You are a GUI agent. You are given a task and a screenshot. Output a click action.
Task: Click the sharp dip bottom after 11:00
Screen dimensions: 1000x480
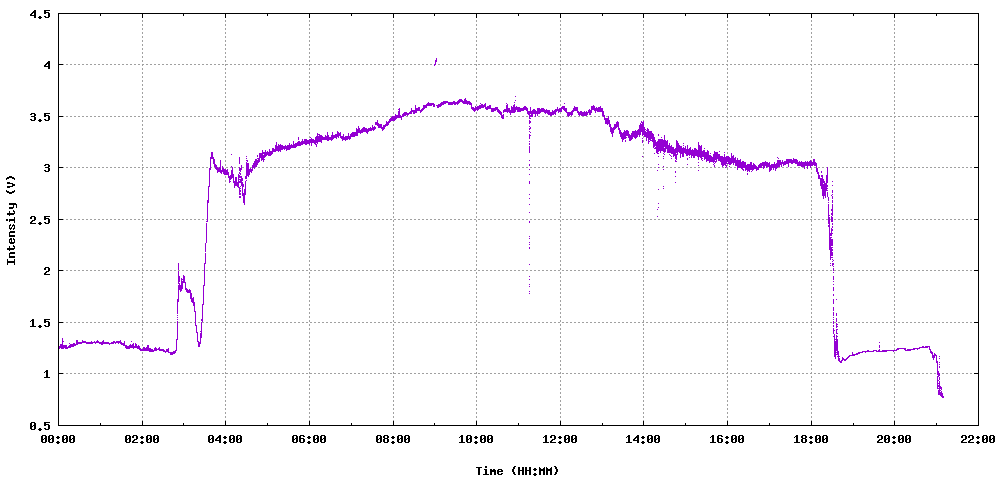529,292
